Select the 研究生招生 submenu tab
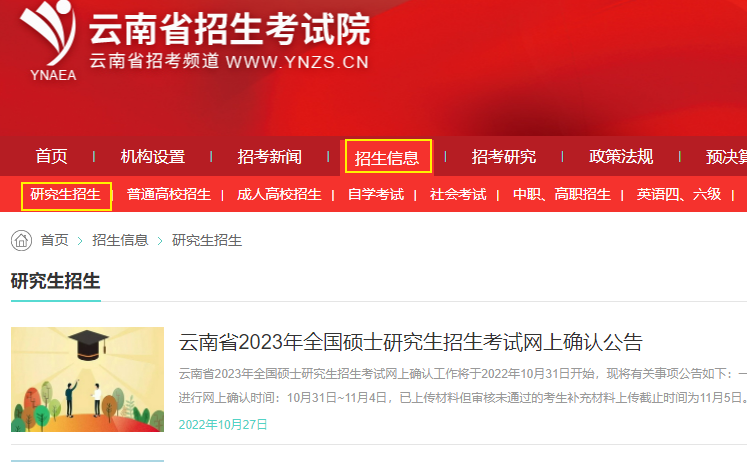This screenshot has width=747, height=462. pos(66,195)
